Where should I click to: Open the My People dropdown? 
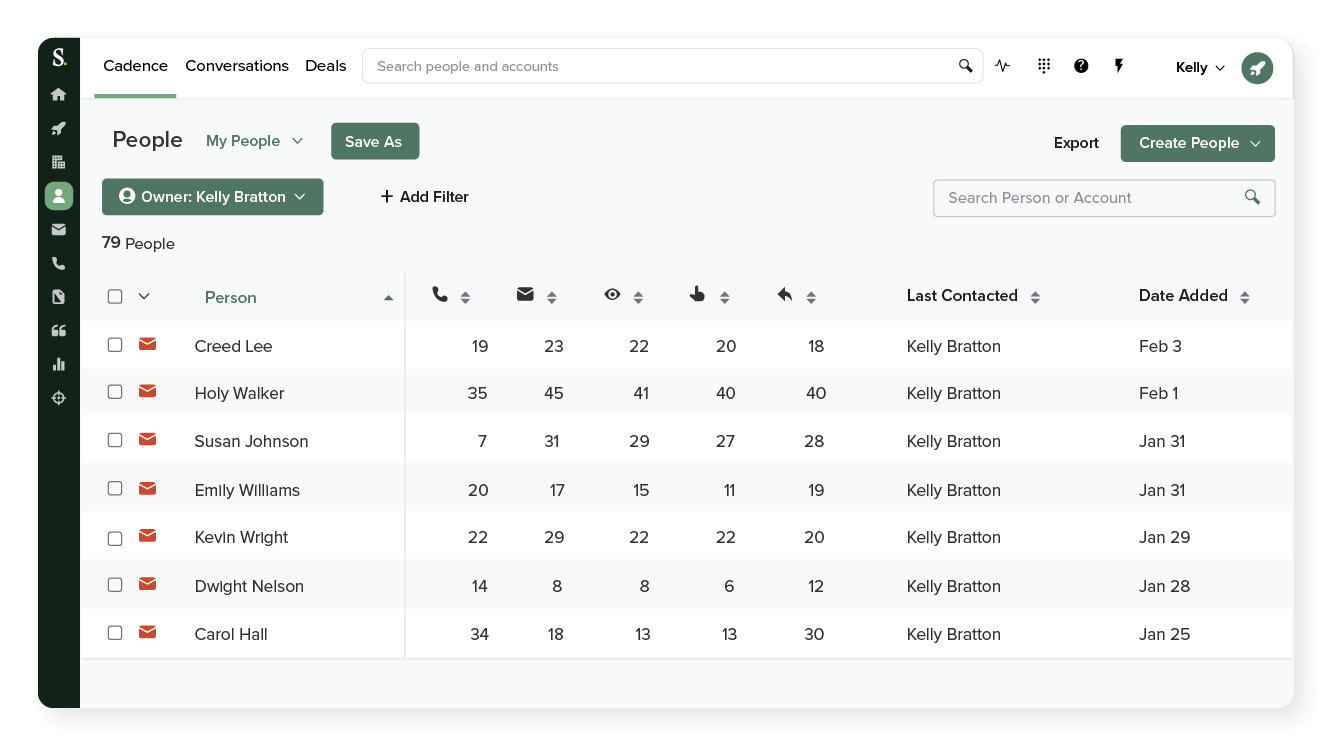point(254,141)
